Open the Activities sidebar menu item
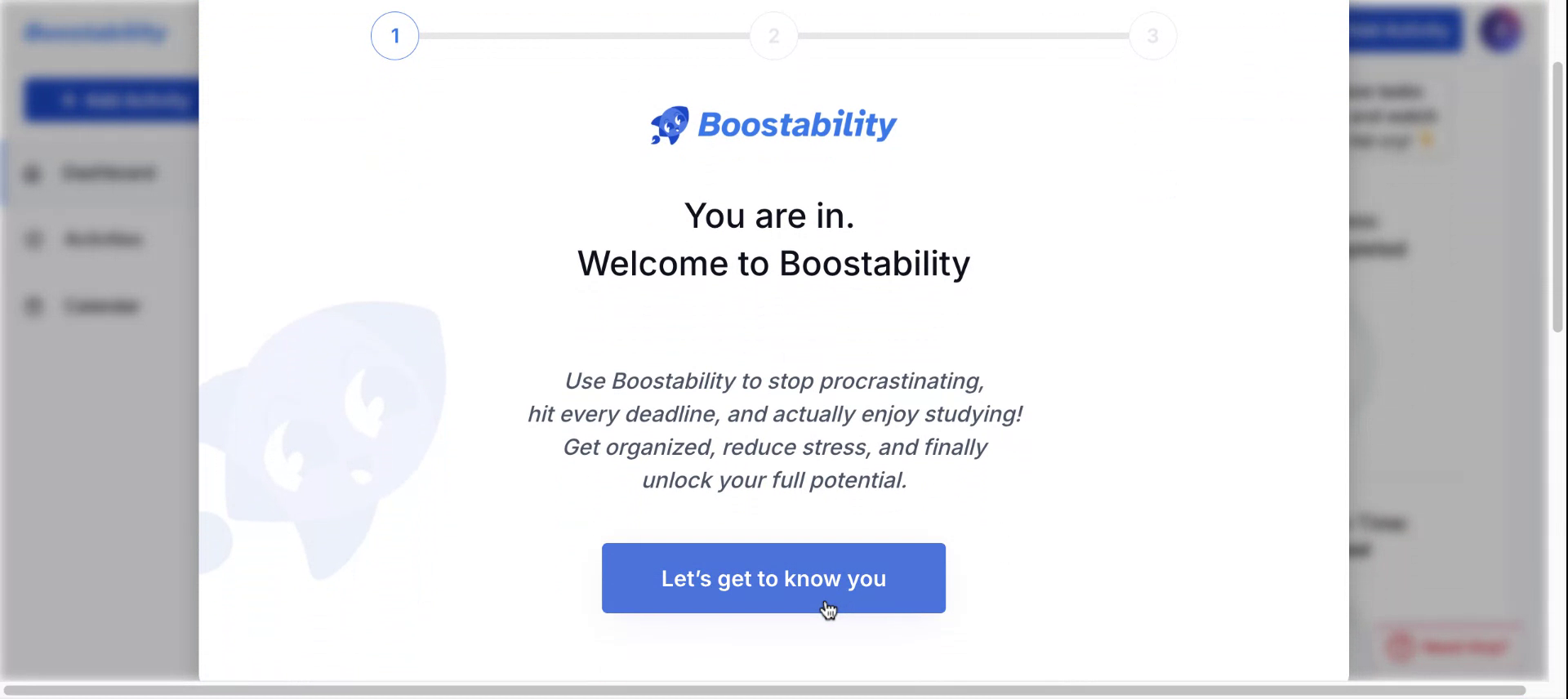 (104, 239)
